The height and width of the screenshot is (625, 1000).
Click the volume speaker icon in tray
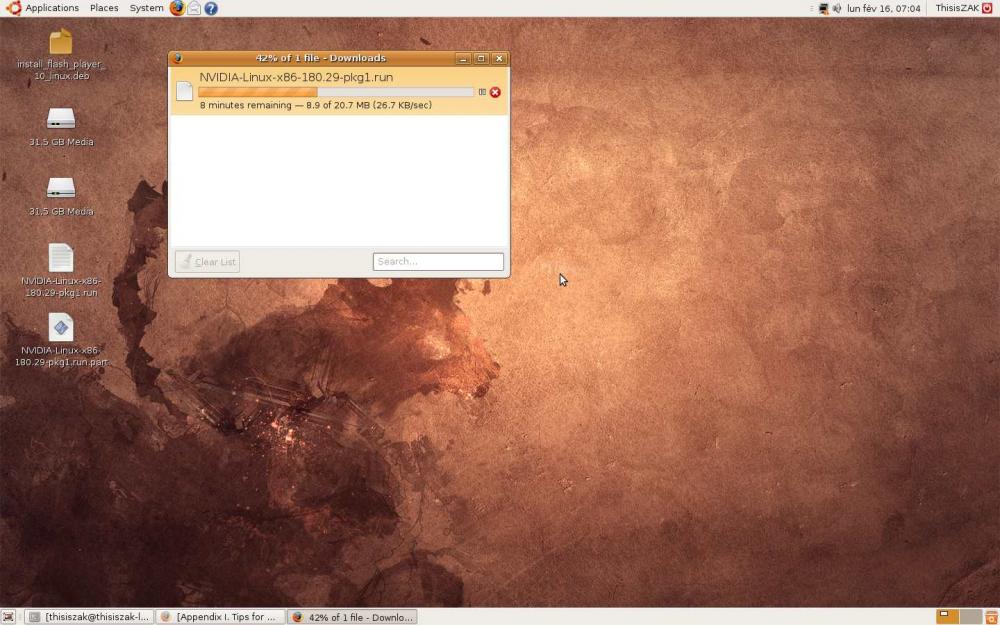[837, 8]
